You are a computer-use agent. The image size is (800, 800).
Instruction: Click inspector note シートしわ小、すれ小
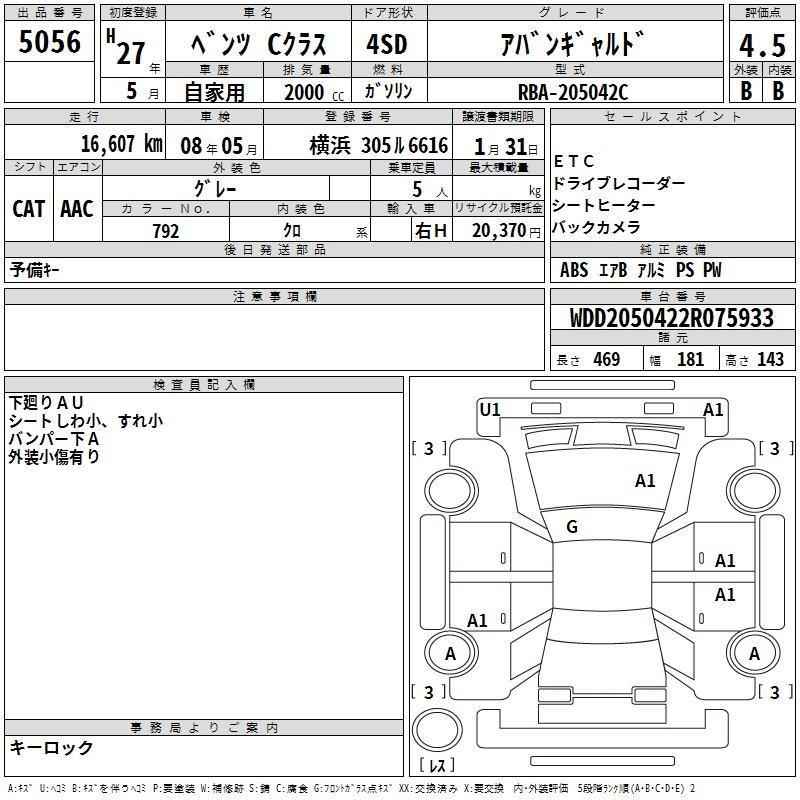click(x=86, y=420)
